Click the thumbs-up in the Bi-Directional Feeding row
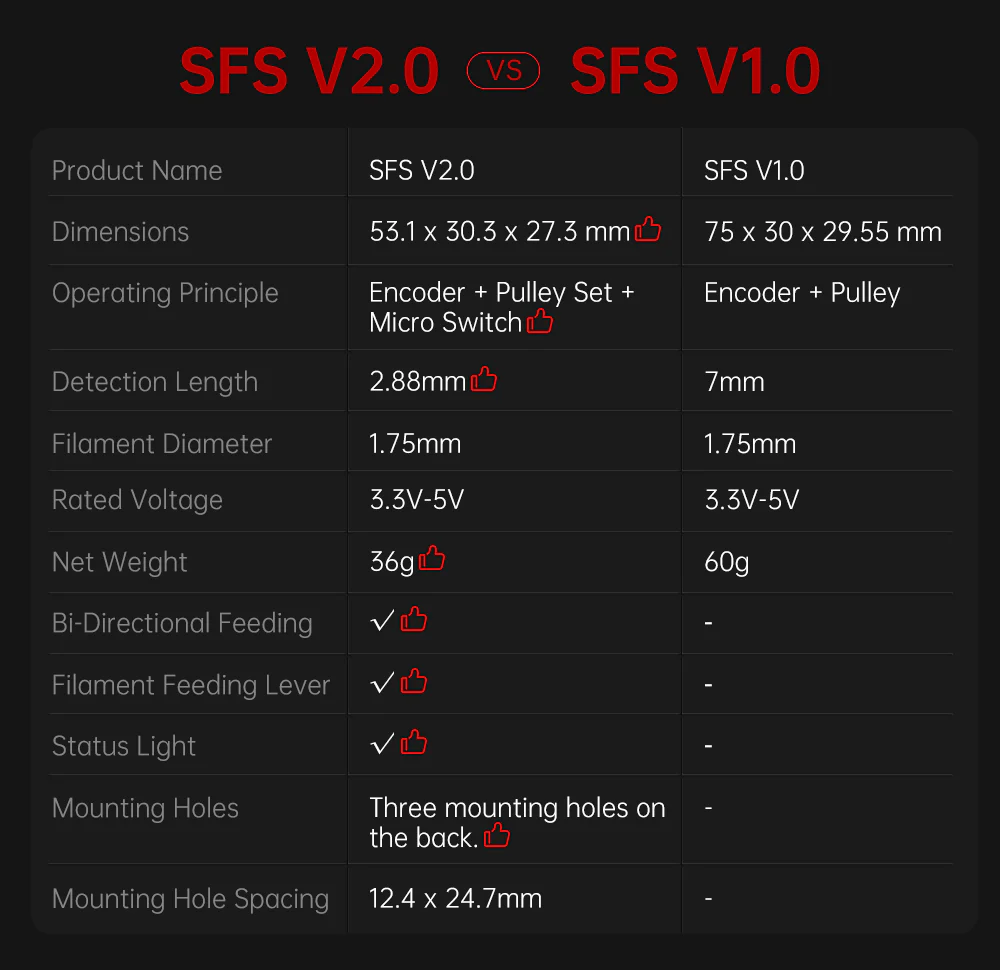This screenshot has width=1000, height=970. click(414, 621)
